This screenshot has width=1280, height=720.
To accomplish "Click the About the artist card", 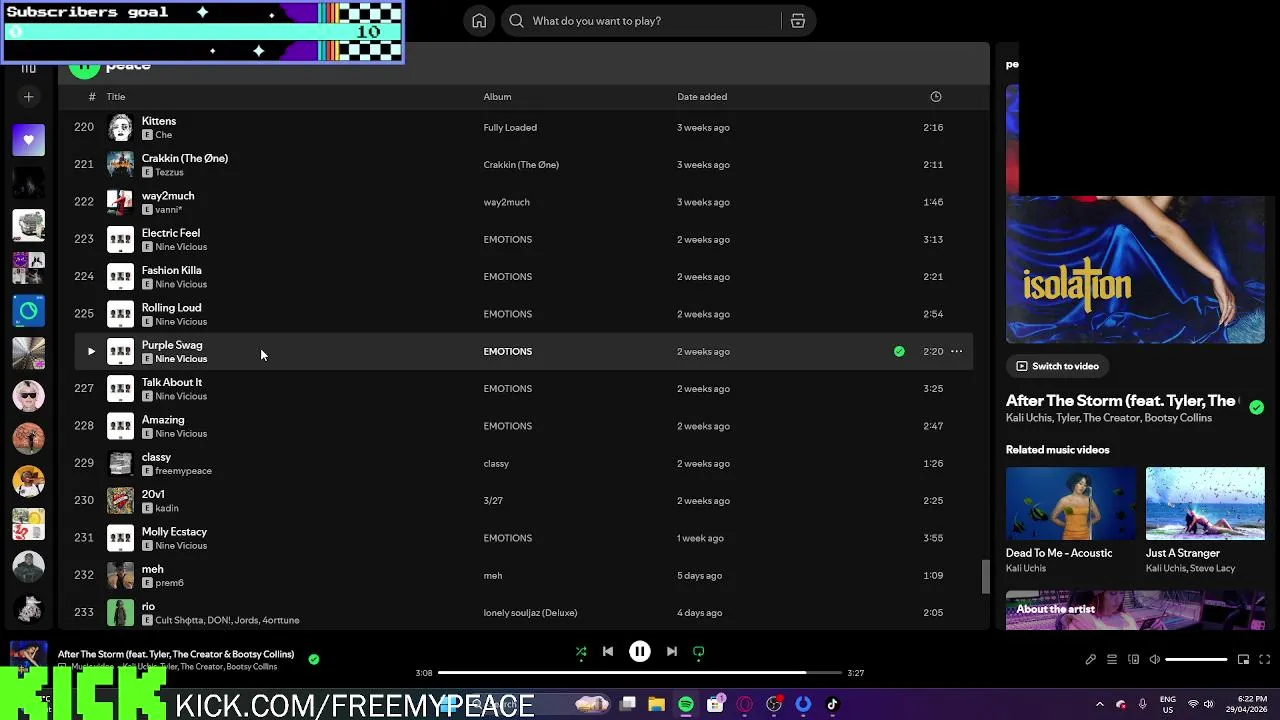I will pos(1135,610).
